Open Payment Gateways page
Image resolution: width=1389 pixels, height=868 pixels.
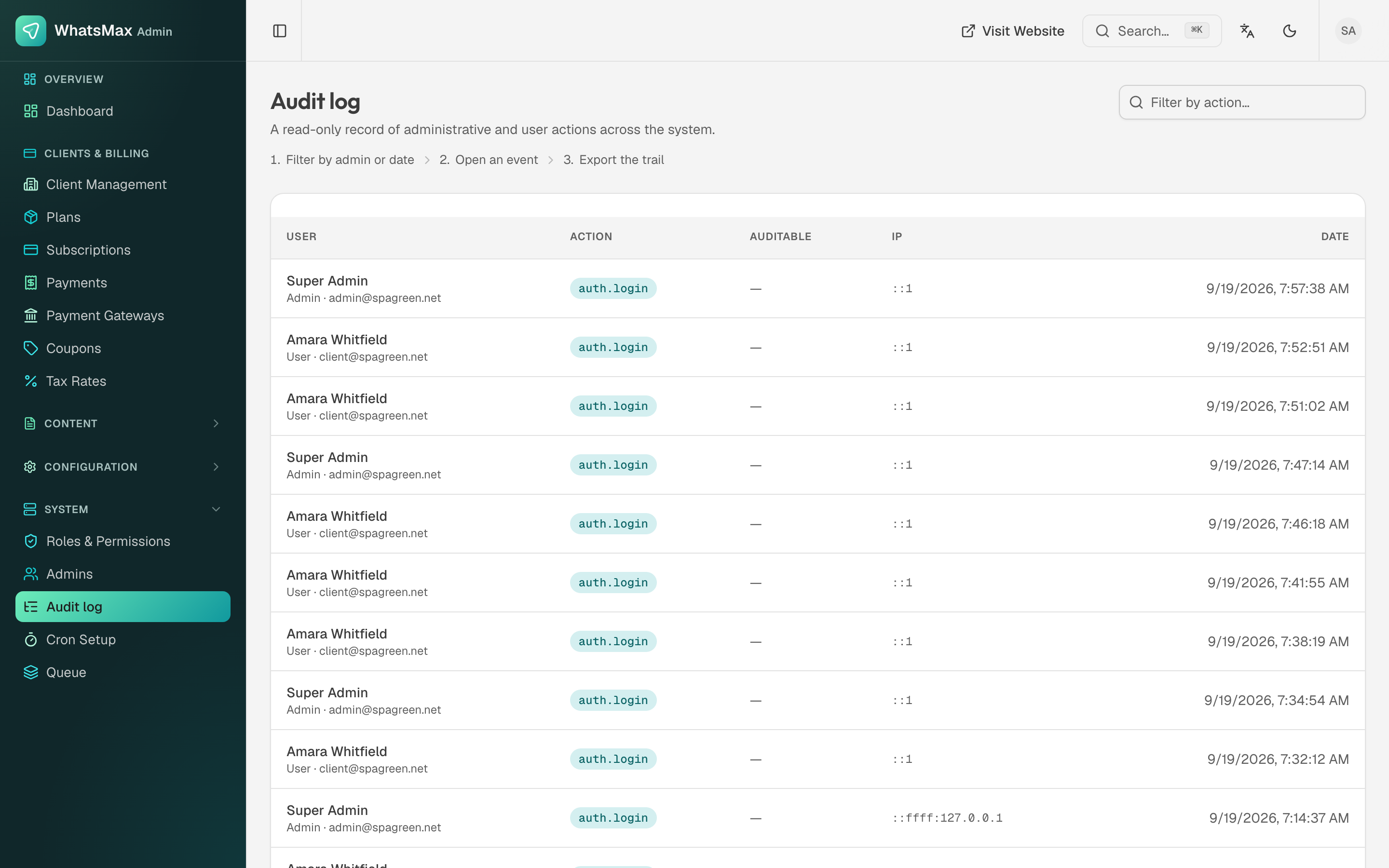point(123,315)
